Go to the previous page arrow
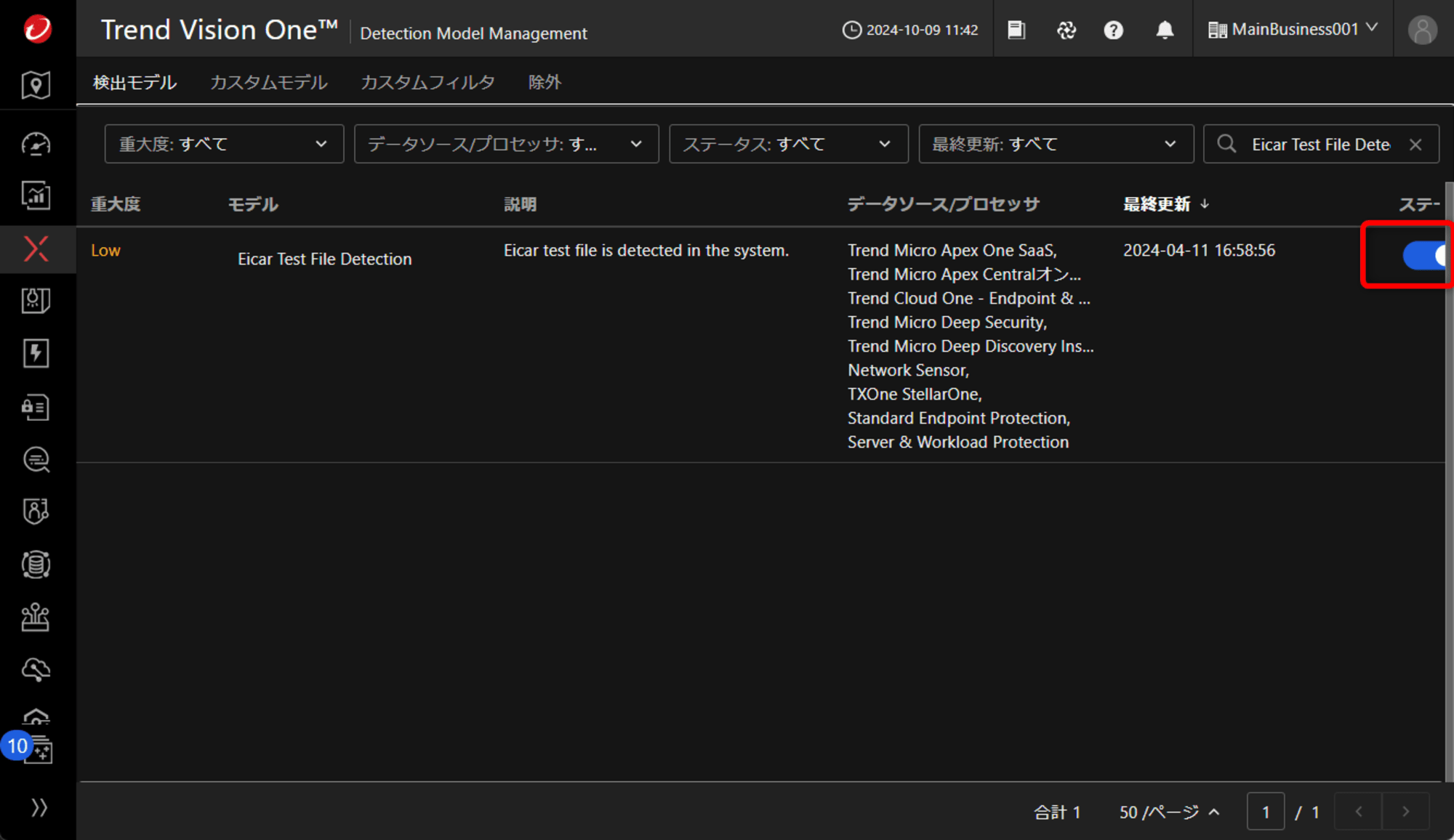 coord(1358,811)
